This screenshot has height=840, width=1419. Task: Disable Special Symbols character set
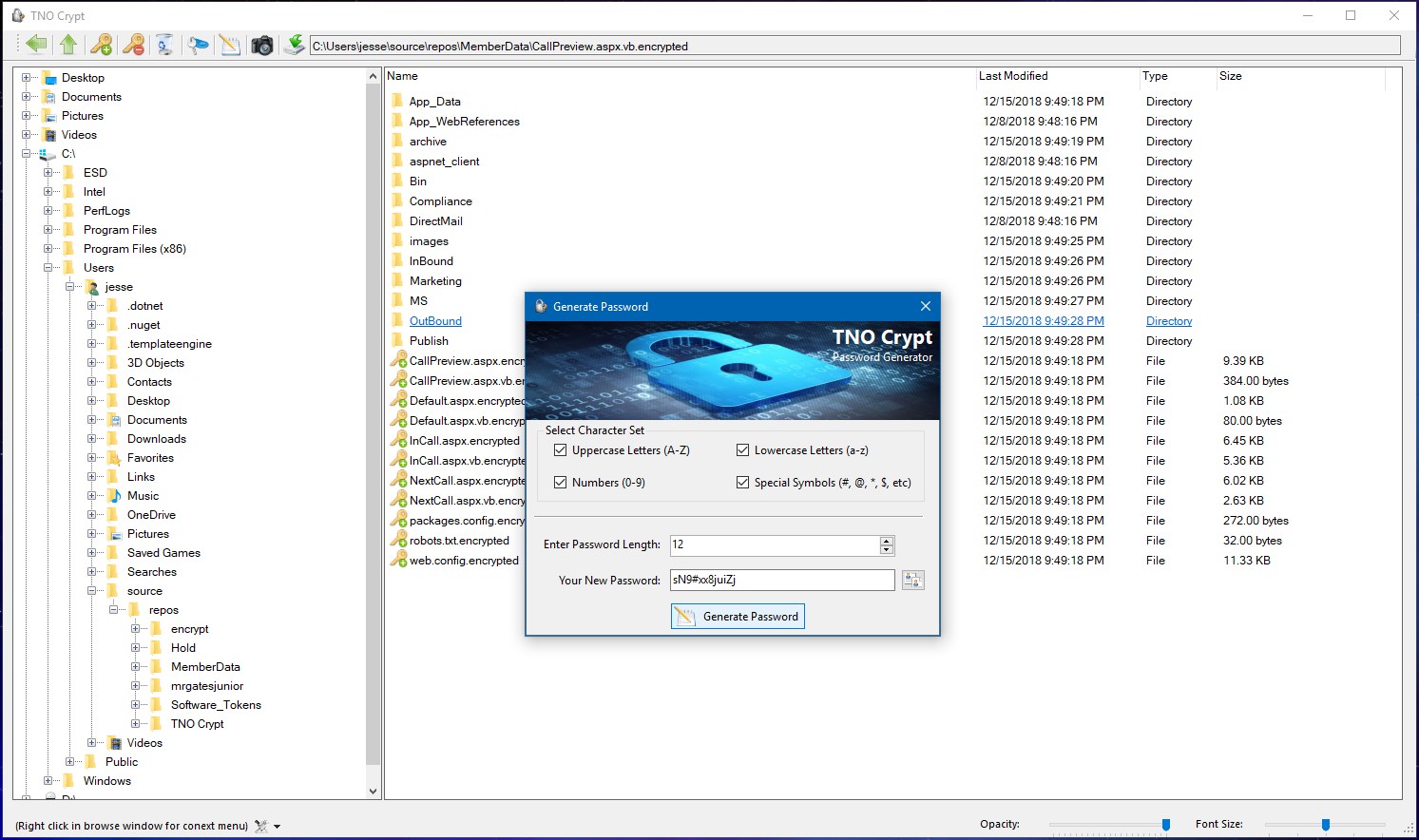click(x=742, y=482)
